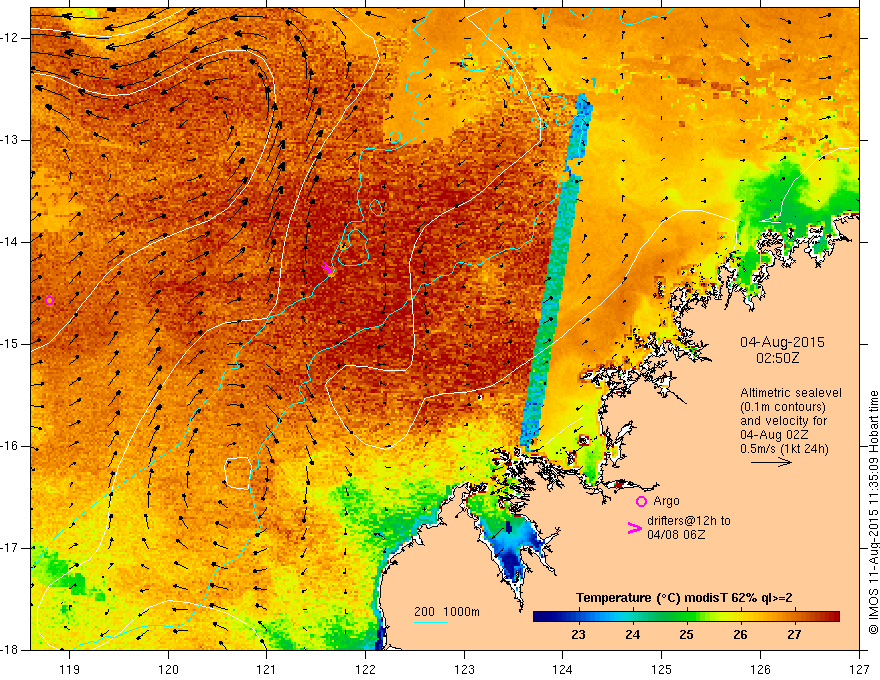Image resolution: width=880 pixels, height=680 pixels.
Task: Click the temperature color bar
Action: (x=686, y=617)
